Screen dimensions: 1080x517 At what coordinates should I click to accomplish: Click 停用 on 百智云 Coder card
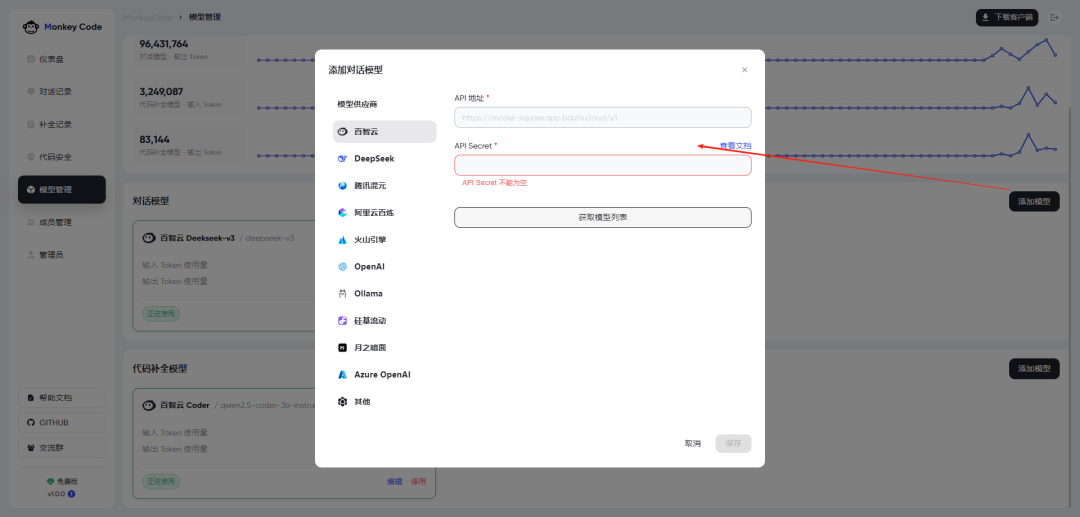coord(418,481)
